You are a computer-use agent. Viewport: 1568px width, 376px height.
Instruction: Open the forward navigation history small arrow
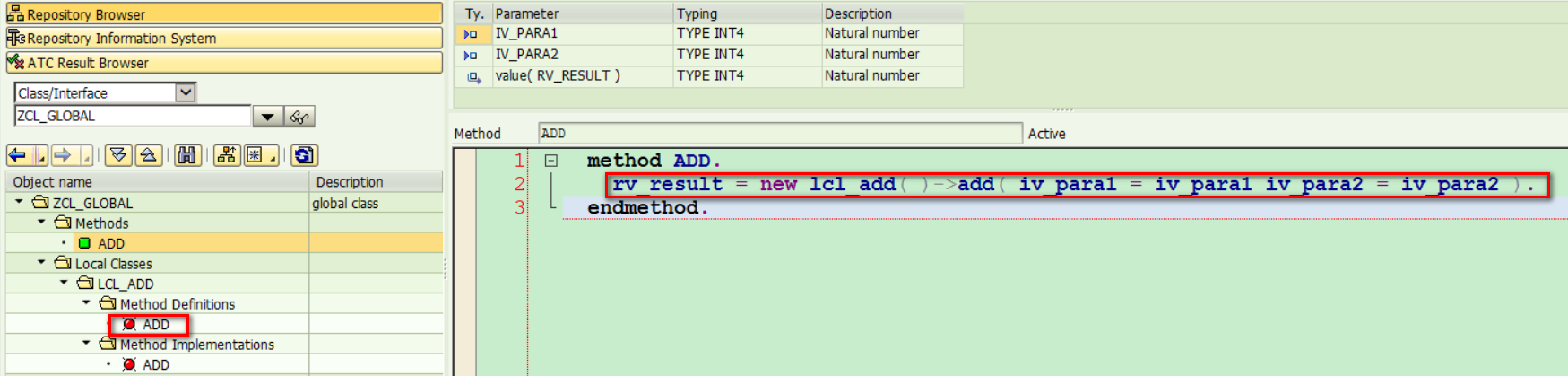click(x=86, y=156)
